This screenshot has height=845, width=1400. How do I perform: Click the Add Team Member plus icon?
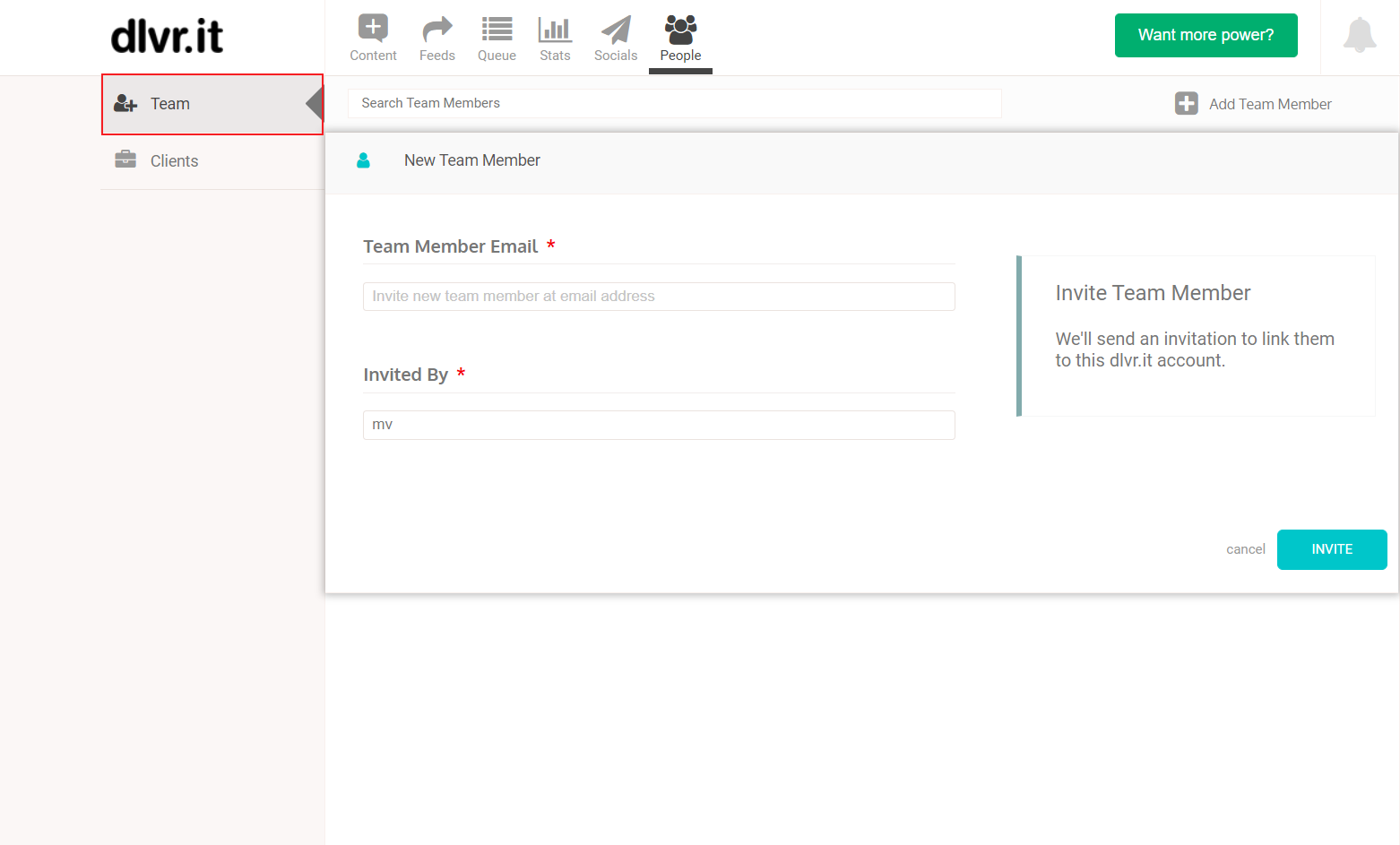click(x=1186, y=104)
